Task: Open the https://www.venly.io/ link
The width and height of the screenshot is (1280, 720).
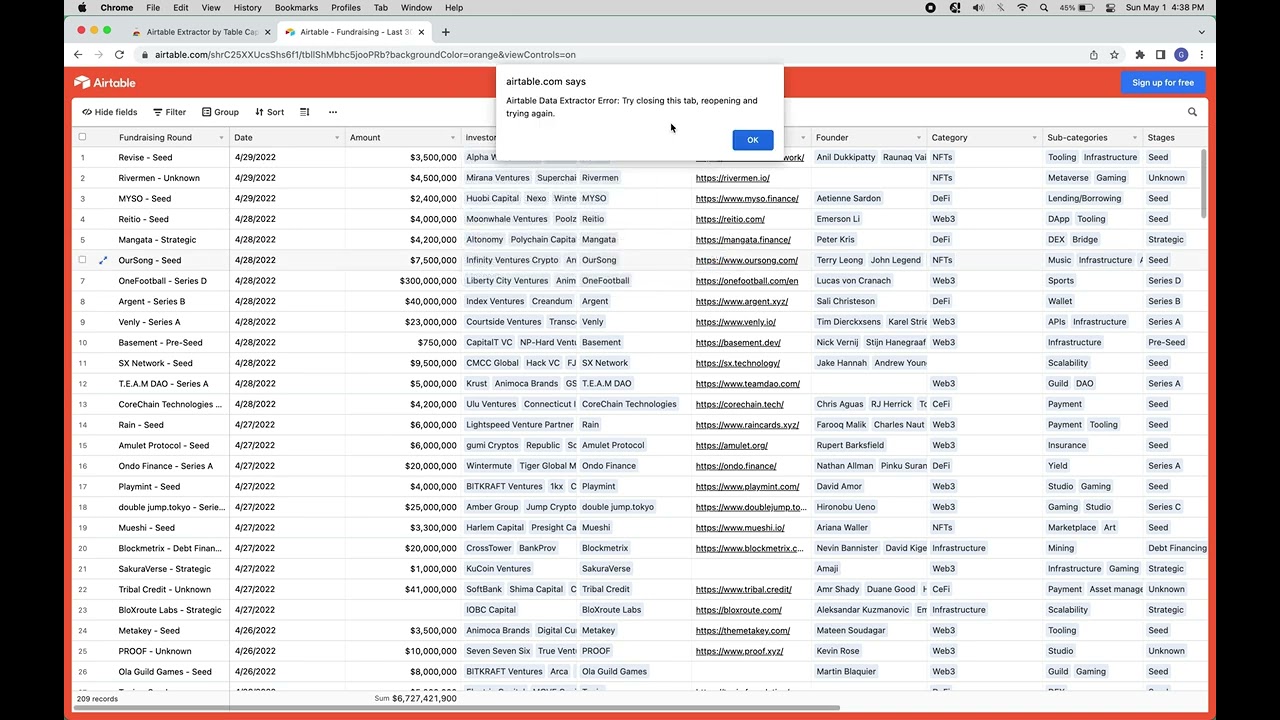Action: point(736,322)
